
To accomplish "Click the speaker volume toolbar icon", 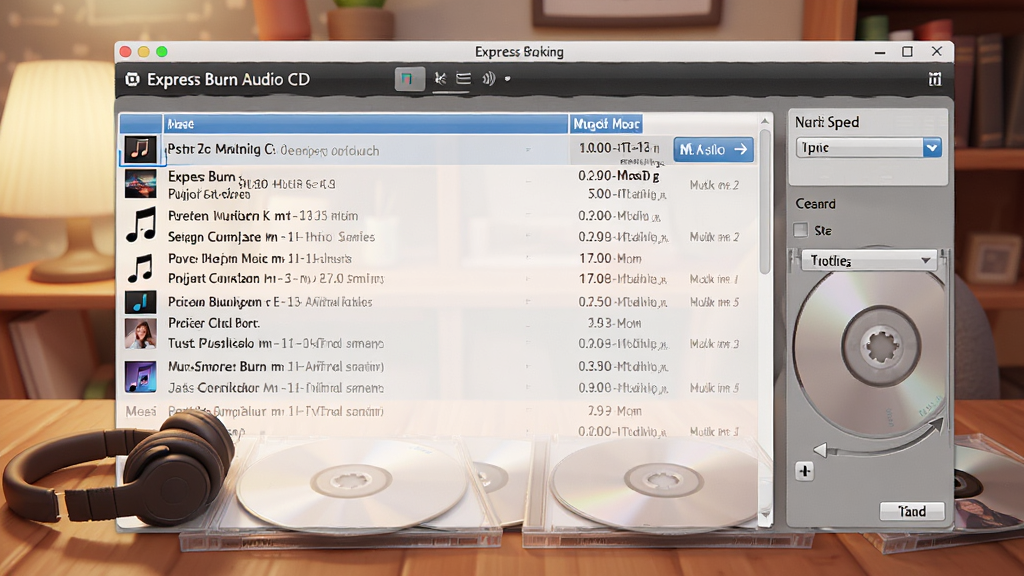I will [488, 79].
